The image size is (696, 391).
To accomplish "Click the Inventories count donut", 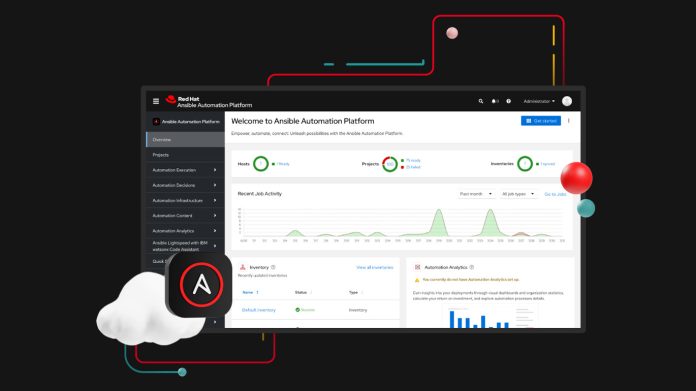I will [x=525, y=164].
